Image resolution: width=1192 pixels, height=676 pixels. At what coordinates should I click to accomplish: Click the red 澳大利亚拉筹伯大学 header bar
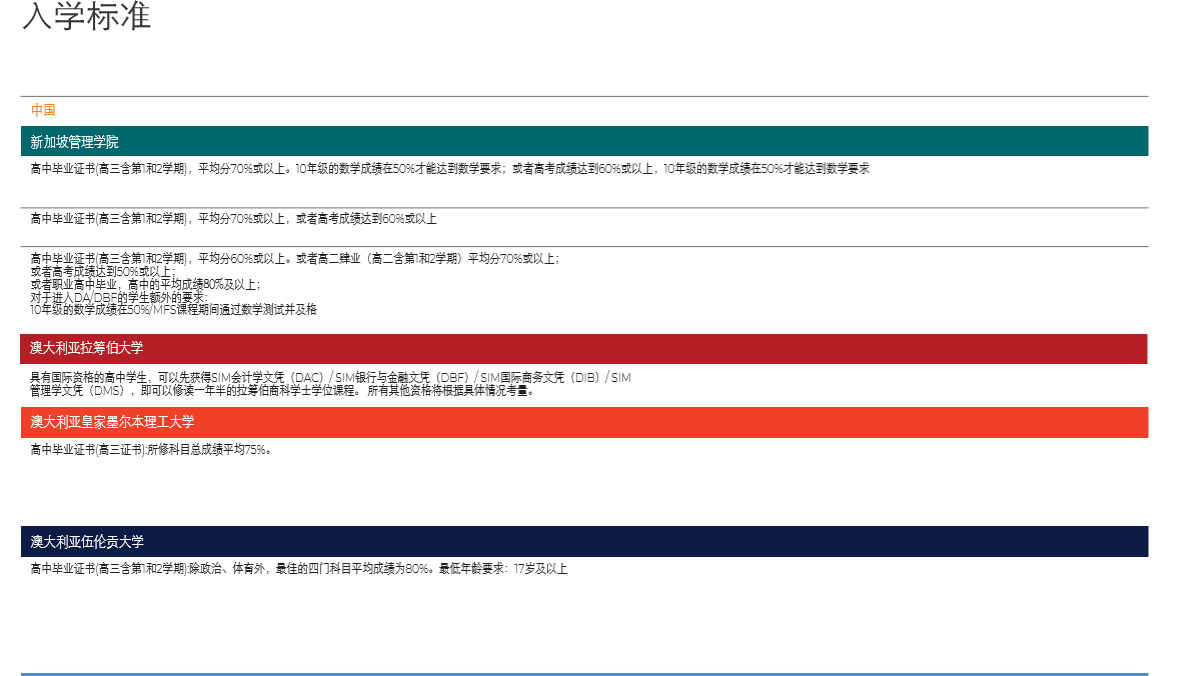[x=584, y=348]
